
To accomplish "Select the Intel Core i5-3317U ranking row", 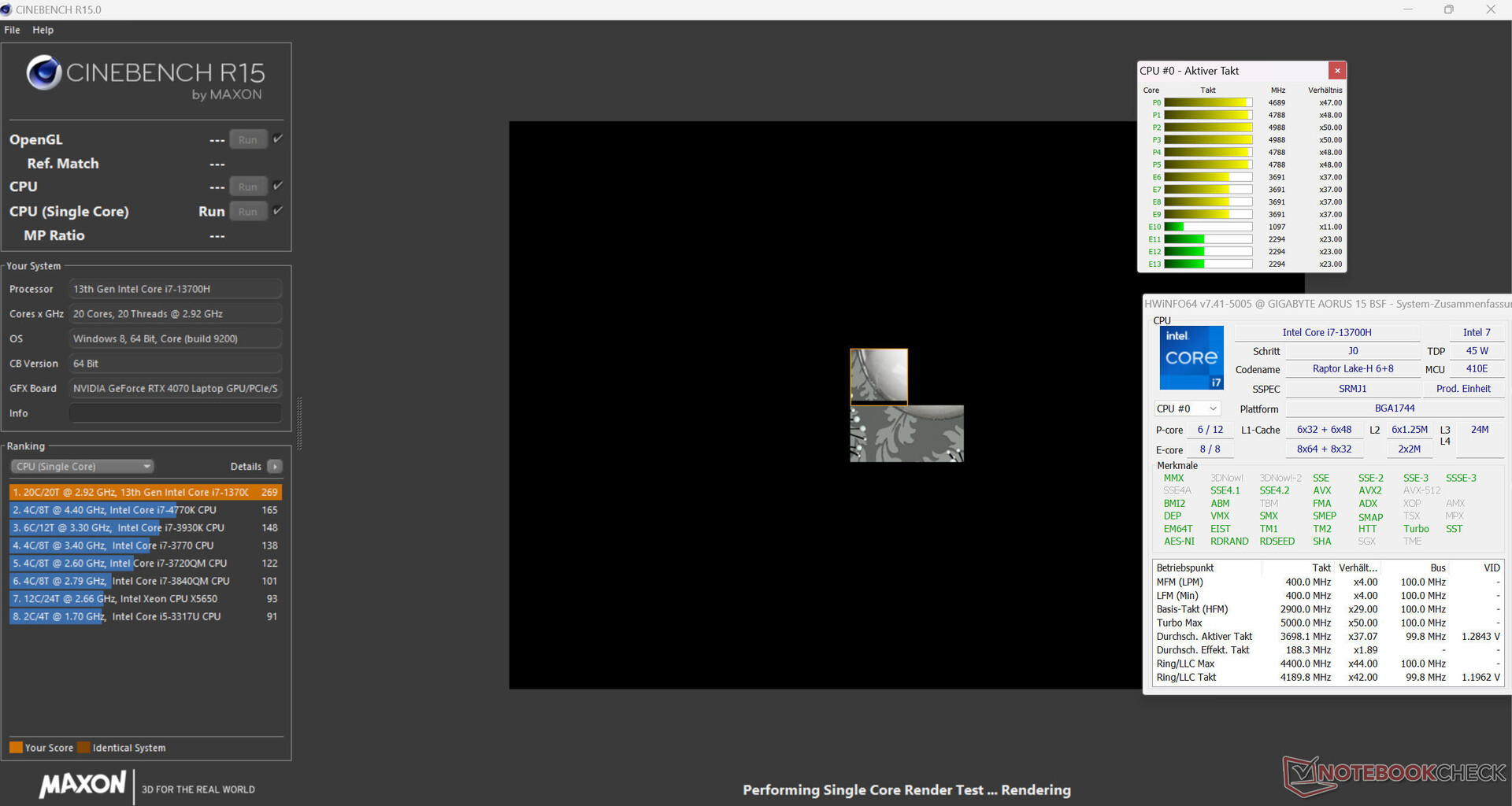I will (x=146, y=616).
